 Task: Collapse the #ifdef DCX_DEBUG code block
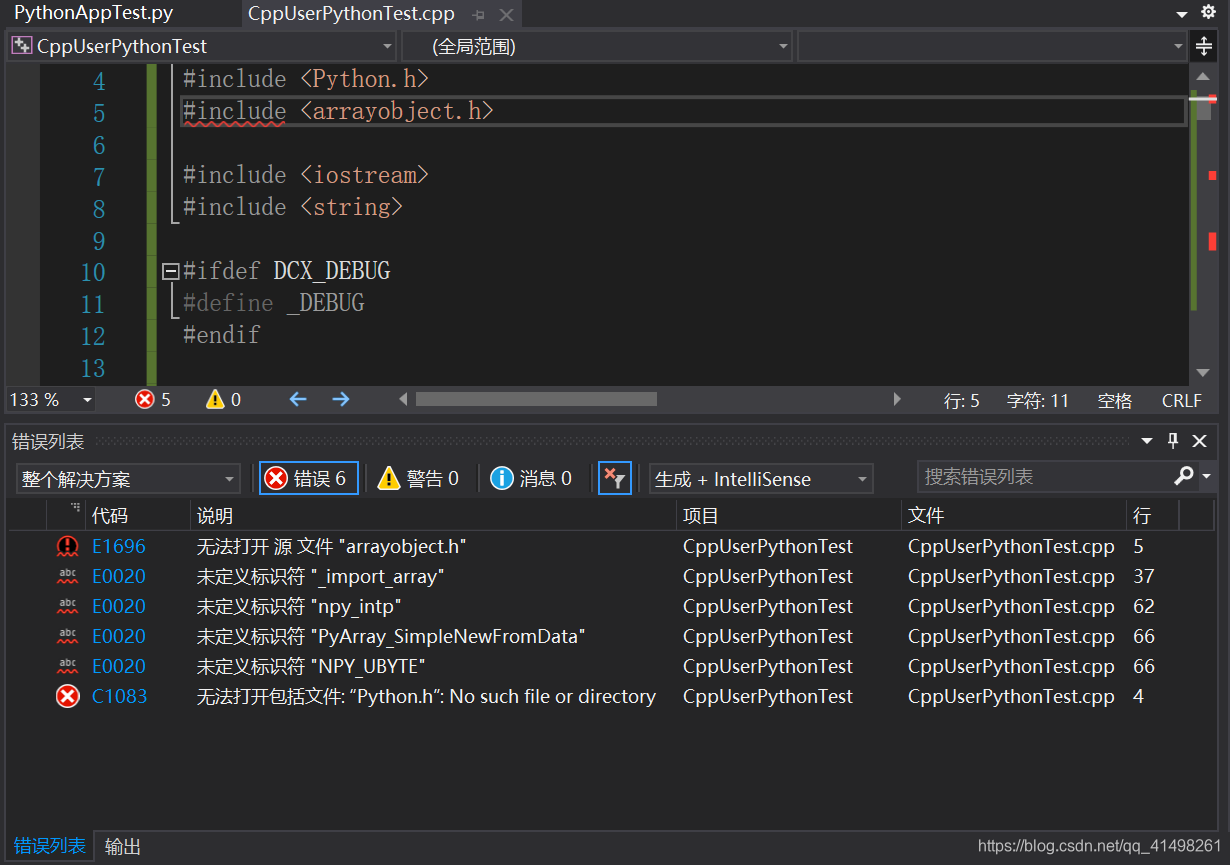(170, 271)
